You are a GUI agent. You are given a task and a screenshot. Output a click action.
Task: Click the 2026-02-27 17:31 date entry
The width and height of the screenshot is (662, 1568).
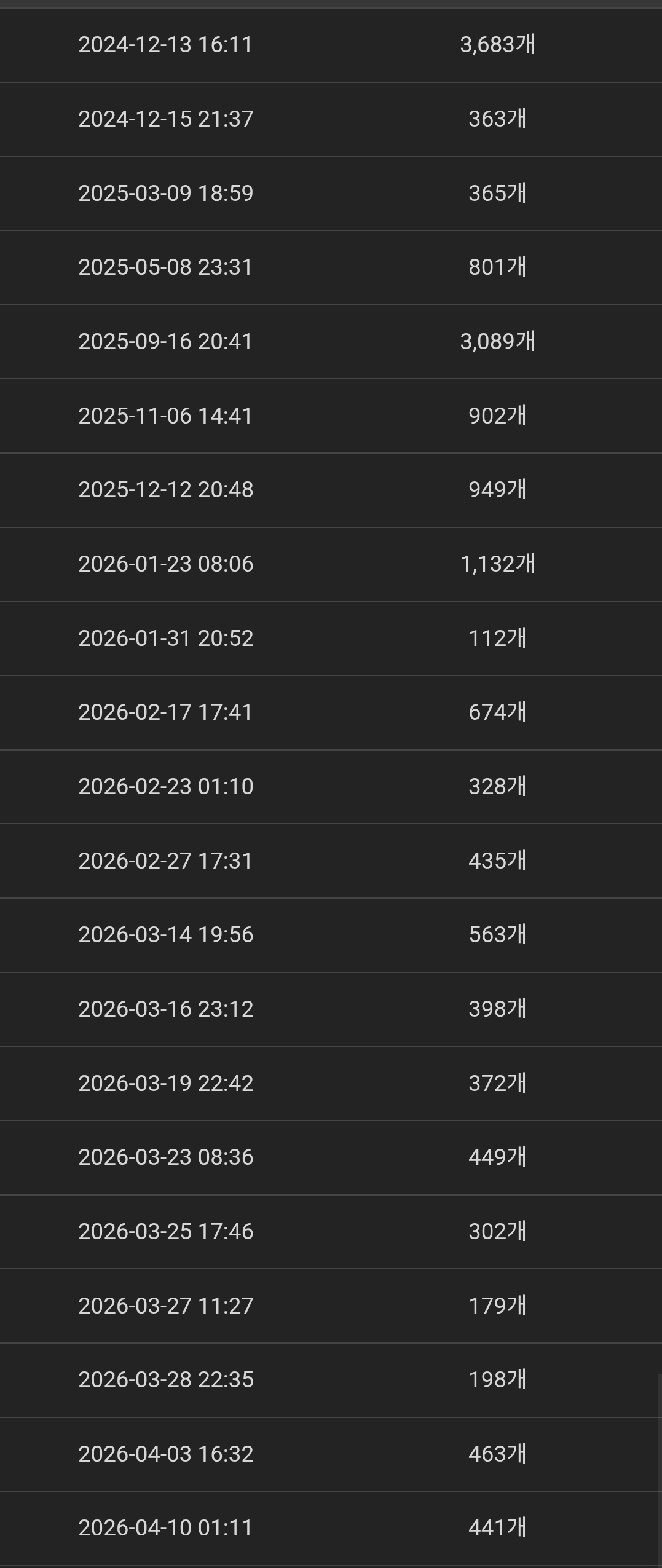[x=165, y=861]
